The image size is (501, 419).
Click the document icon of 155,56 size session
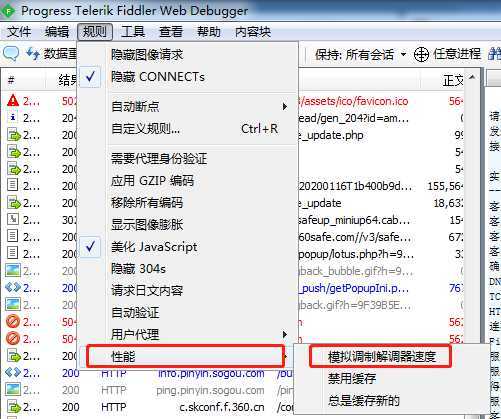coord(13,185)
